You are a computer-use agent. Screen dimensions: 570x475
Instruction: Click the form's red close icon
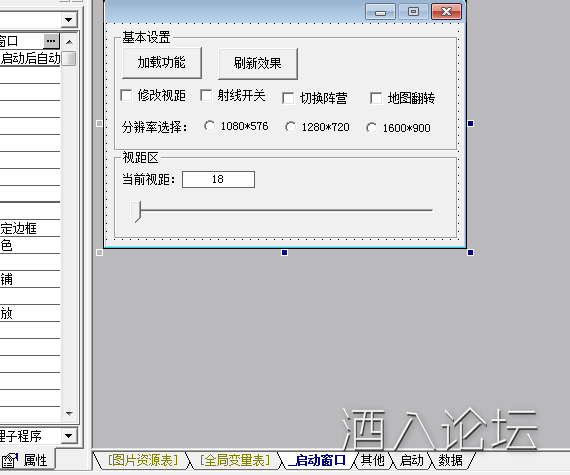(x=446, y=12)
